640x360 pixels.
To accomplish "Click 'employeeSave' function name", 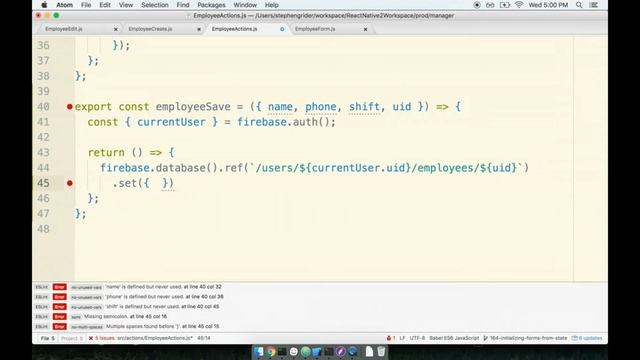I will pos(193,107).
